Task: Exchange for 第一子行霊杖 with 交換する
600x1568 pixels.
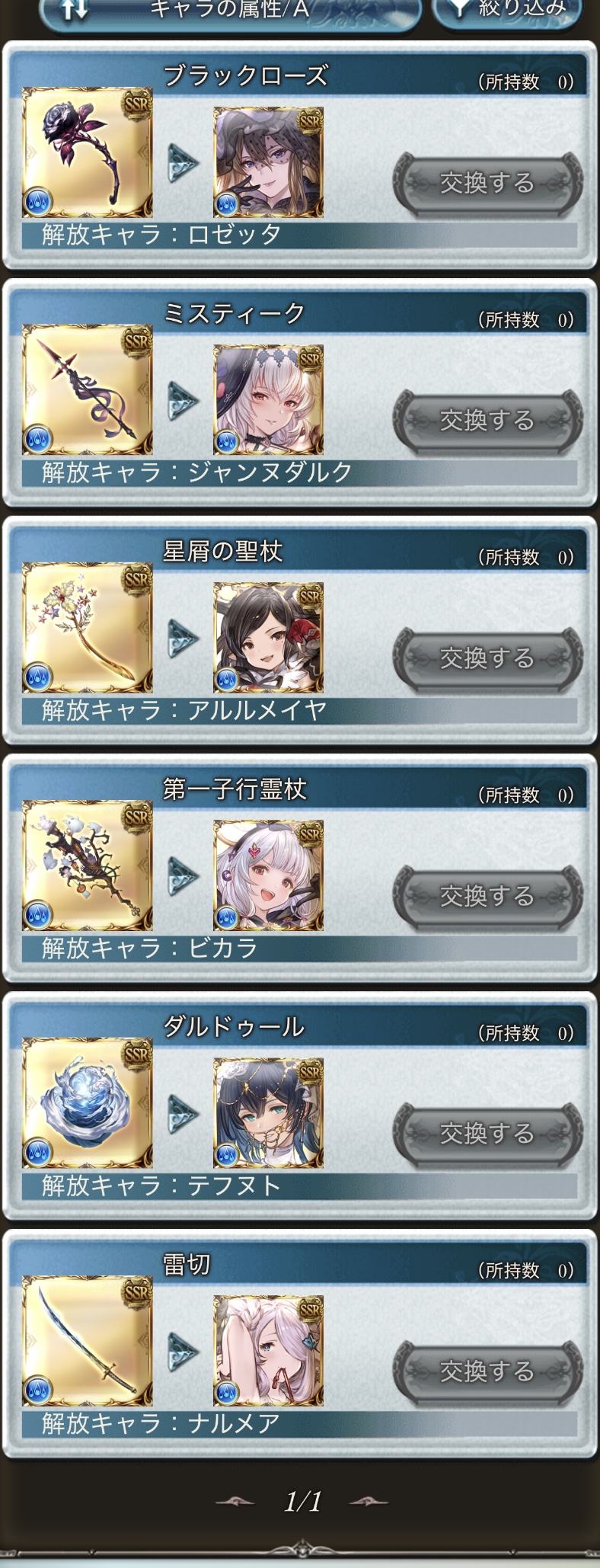Action: pyautogui.click(x=487, y=896)
